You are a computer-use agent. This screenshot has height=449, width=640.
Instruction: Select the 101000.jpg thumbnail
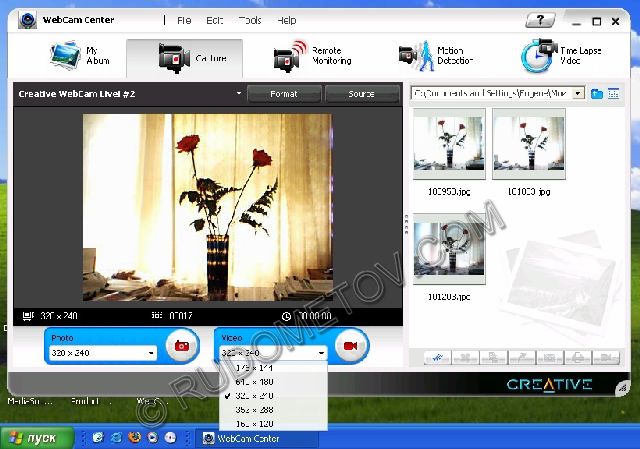[x=529, y=144]
